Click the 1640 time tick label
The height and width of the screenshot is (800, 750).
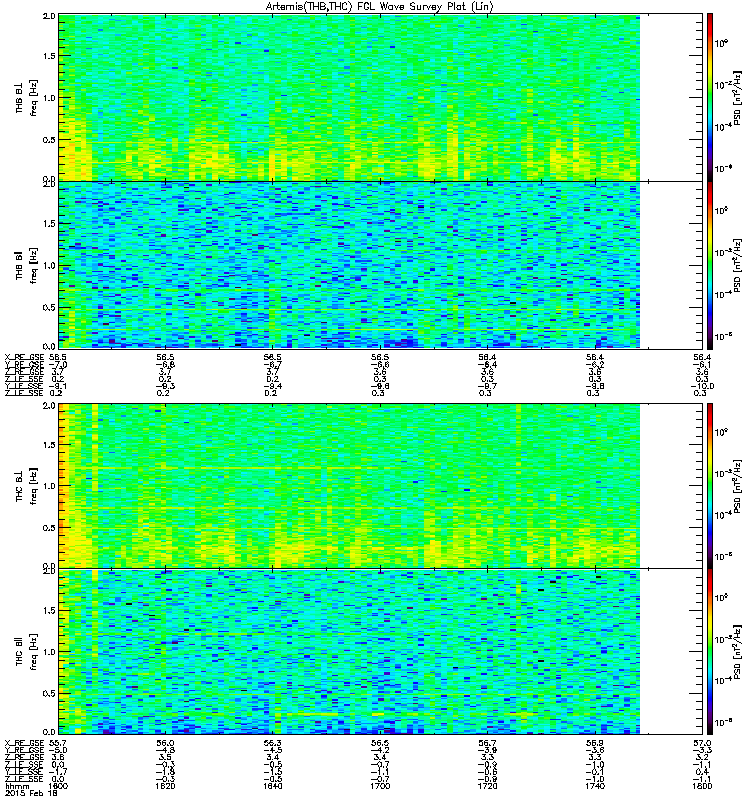[x=272, y=786]
